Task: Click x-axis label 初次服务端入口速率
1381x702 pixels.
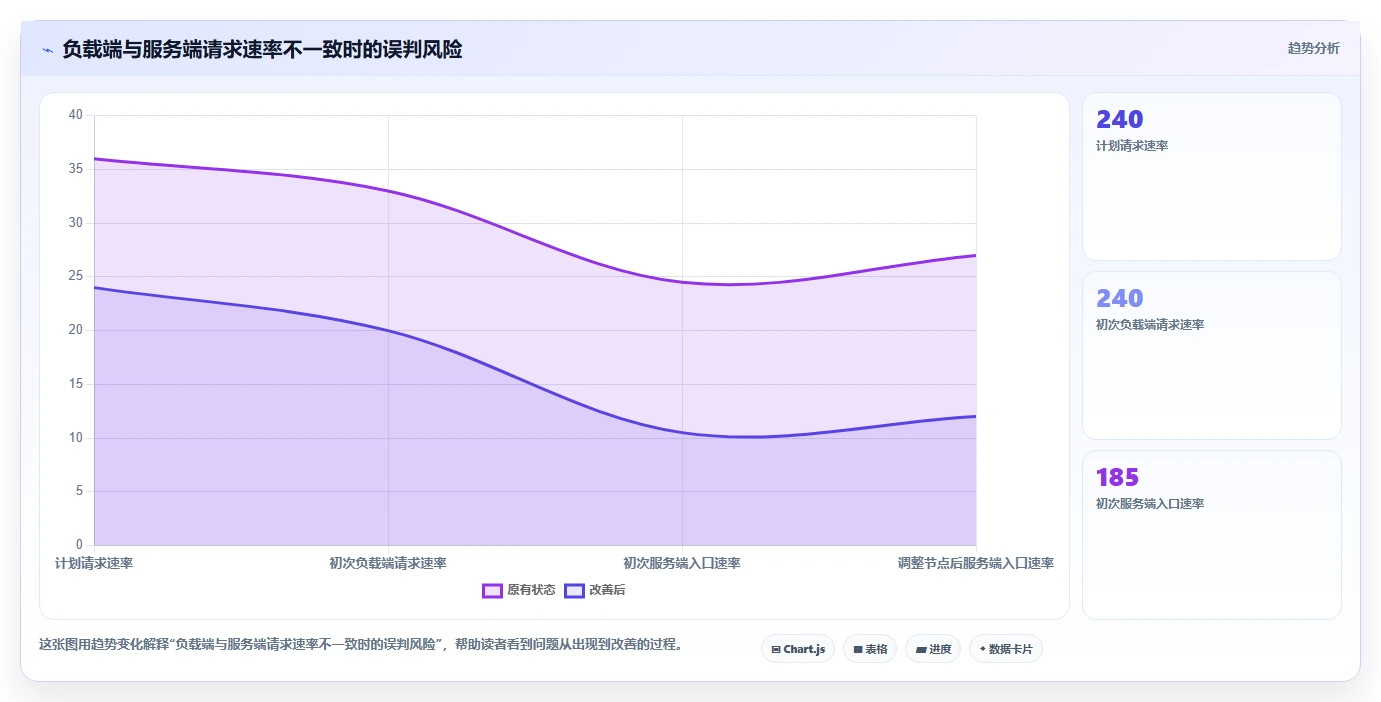Action: coord(682,564)
